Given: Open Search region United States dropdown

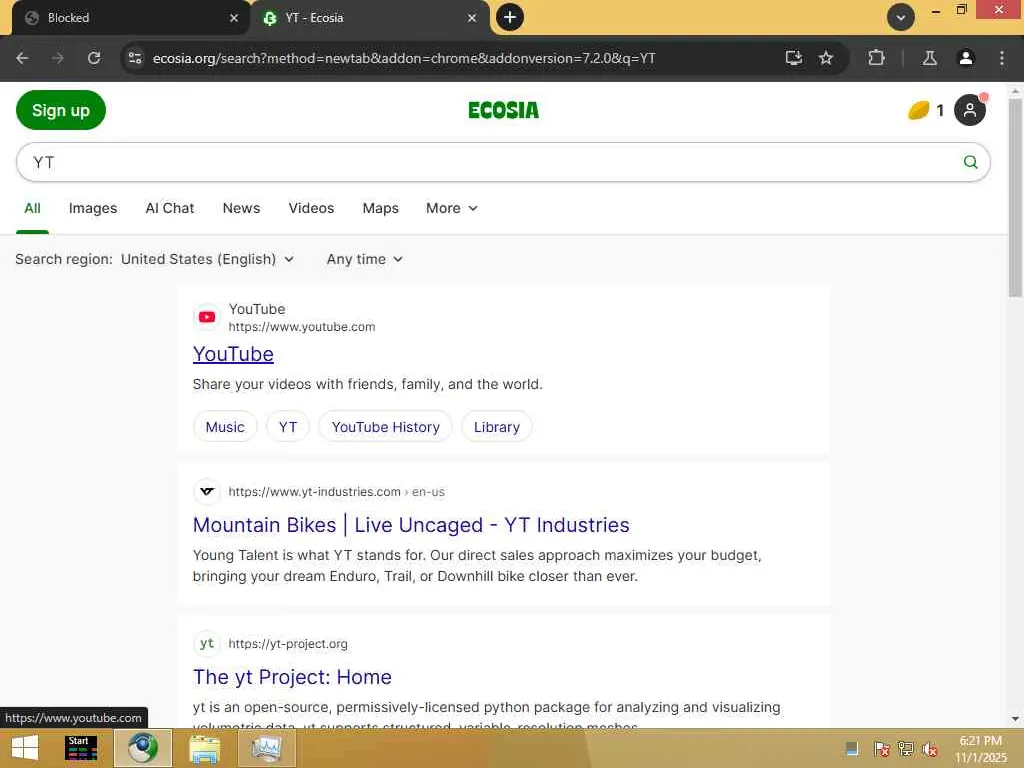Looking at the screenshot, I should pos(207,259).
